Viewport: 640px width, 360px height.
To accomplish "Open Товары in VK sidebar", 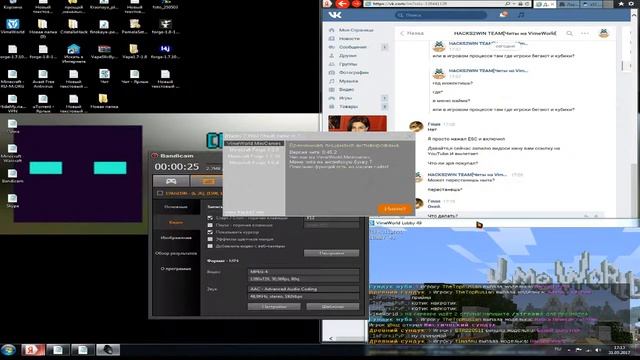I will tap(348, 107).
